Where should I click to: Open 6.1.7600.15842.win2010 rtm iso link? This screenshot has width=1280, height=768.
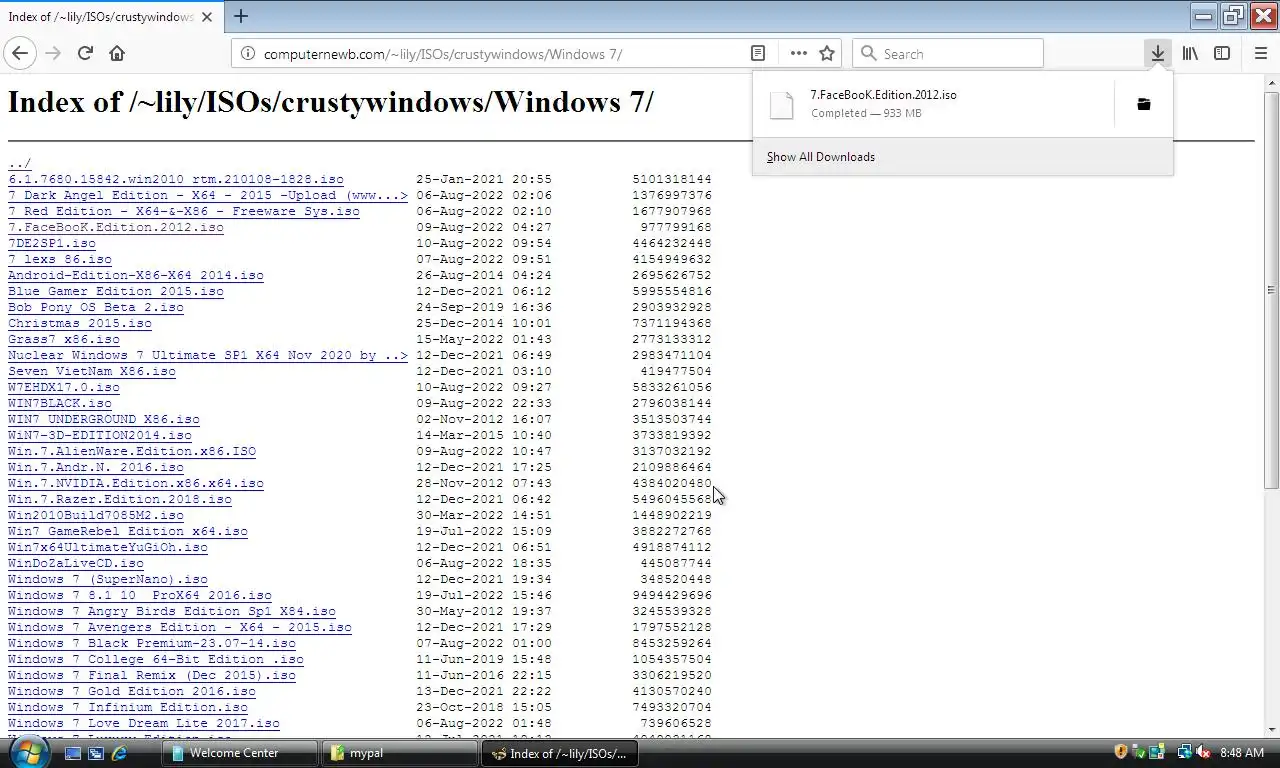point(175,179)
